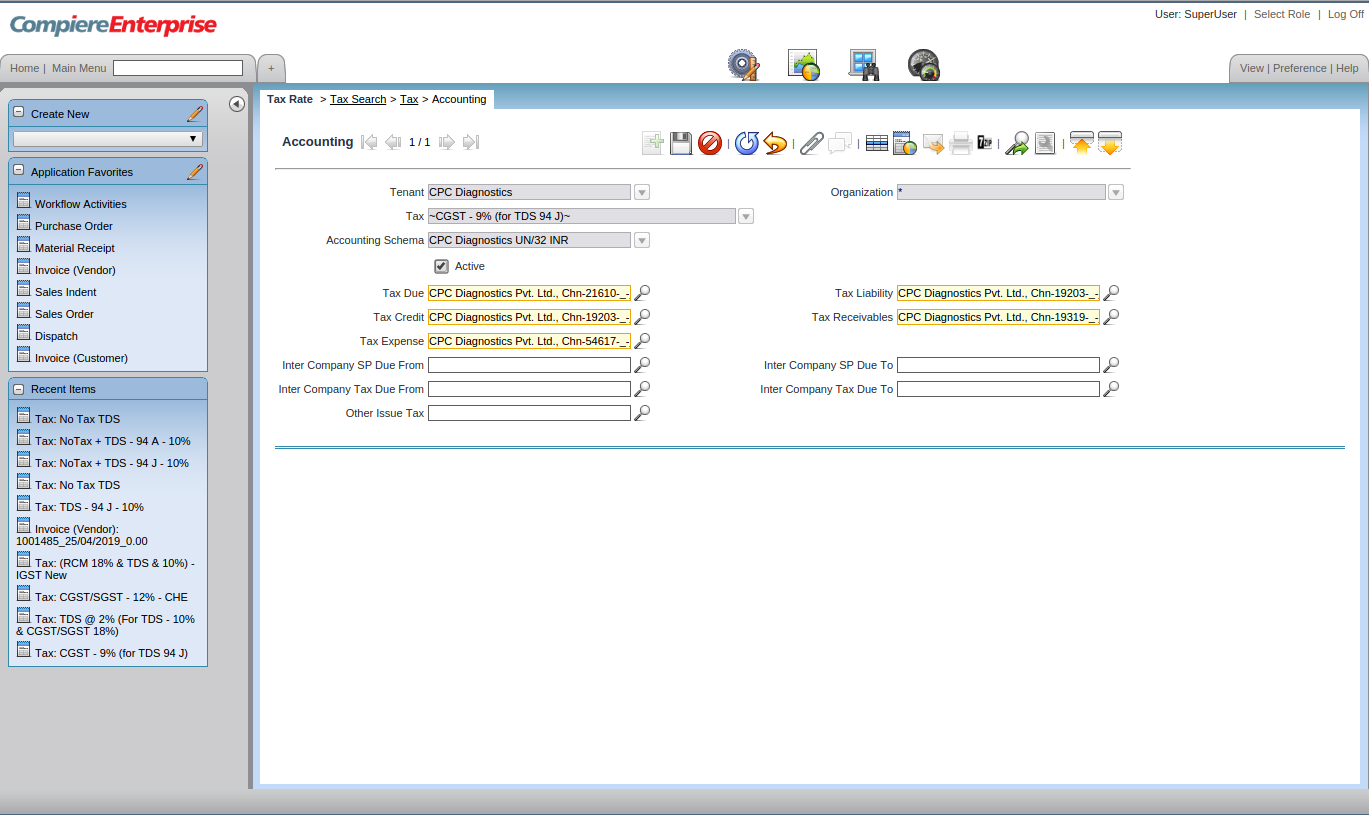Look up Tax Credit account with magnifier
This screenshot has width=1369, height=815.
click(643, 317)
